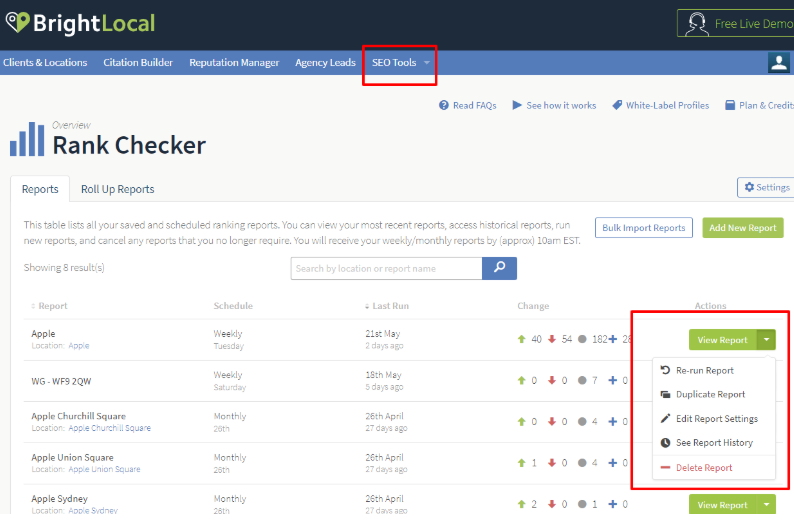Open Apple Sydney location link

pos(93,510)
